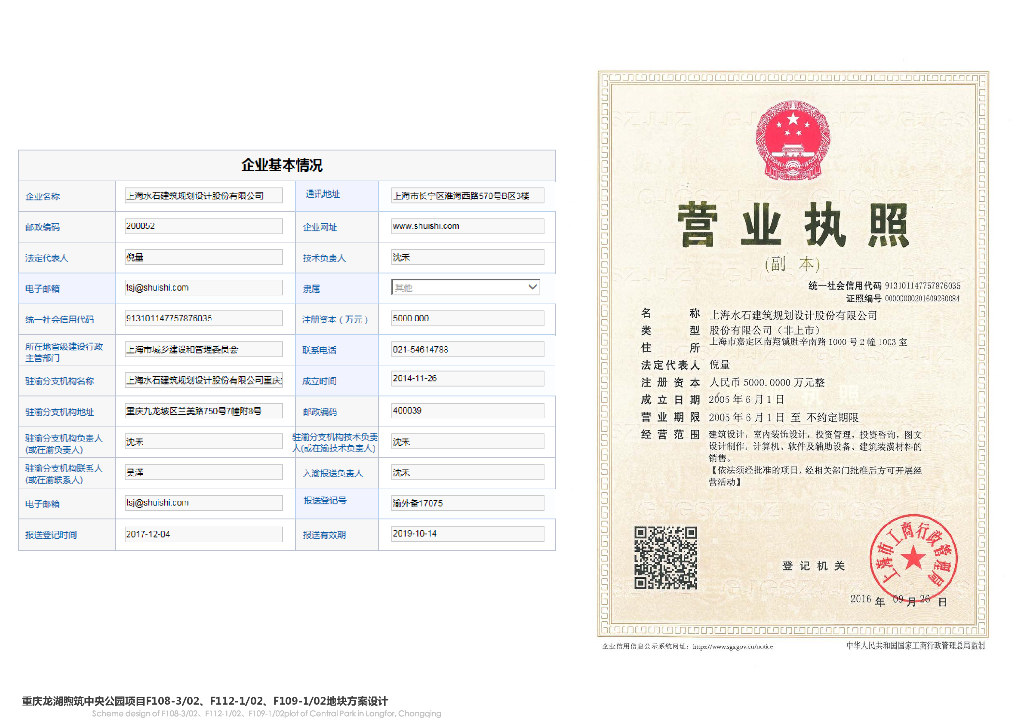Click the 入渝报送负责人 input field
1024x724 pixels.
tap(468, 473)
